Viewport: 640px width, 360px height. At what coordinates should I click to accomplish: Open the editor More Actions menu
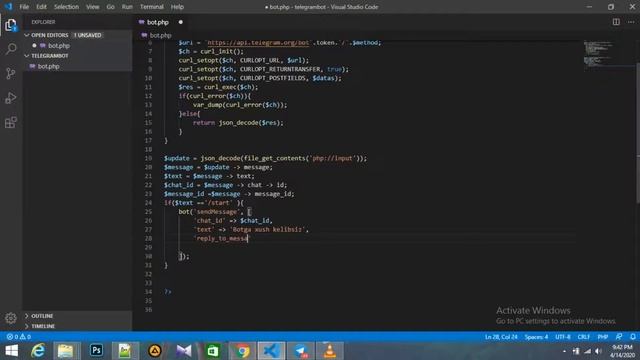coord(631,22)
